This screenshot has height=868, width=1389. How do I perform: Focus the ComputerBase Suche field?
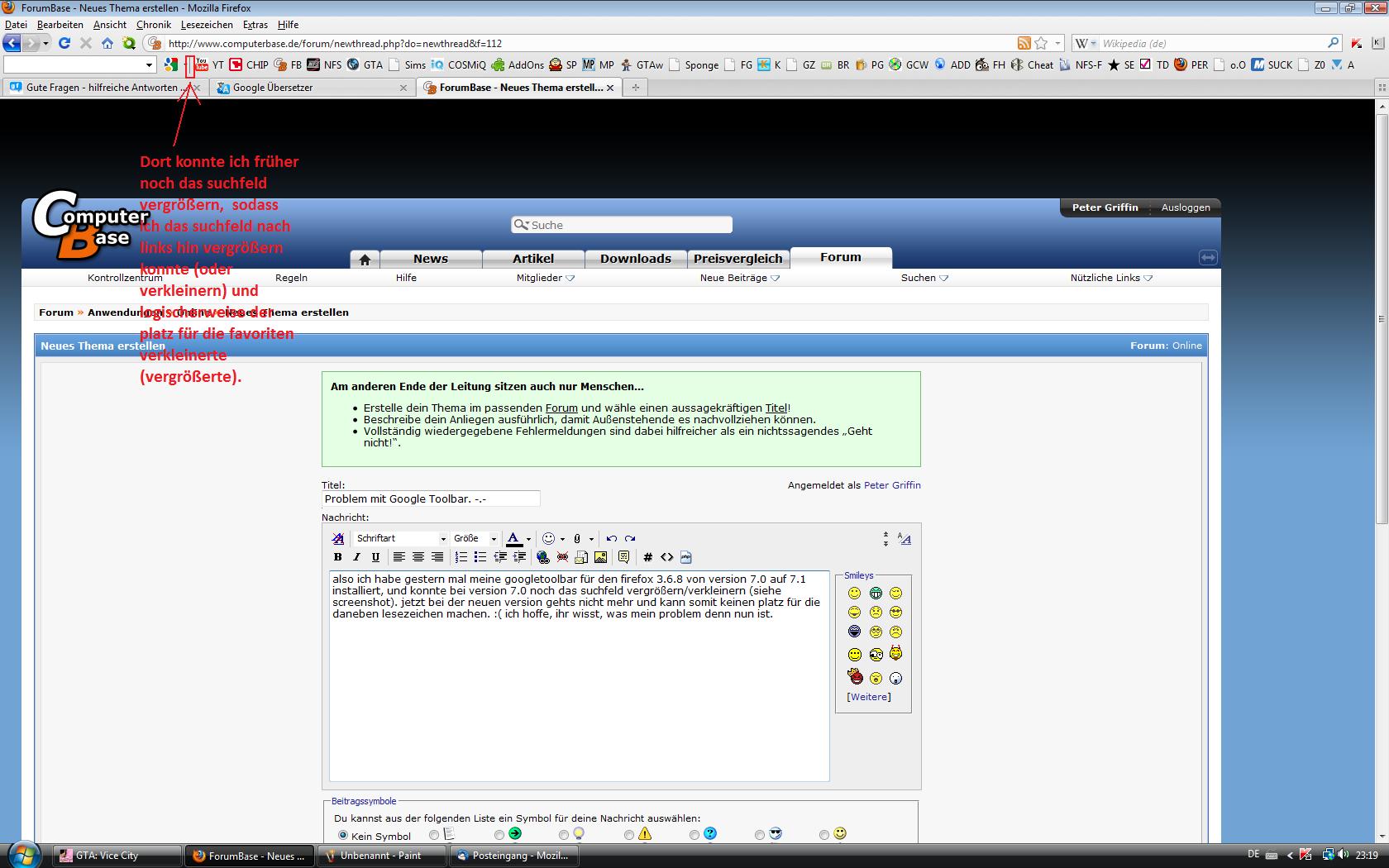[x=622, y=225]
